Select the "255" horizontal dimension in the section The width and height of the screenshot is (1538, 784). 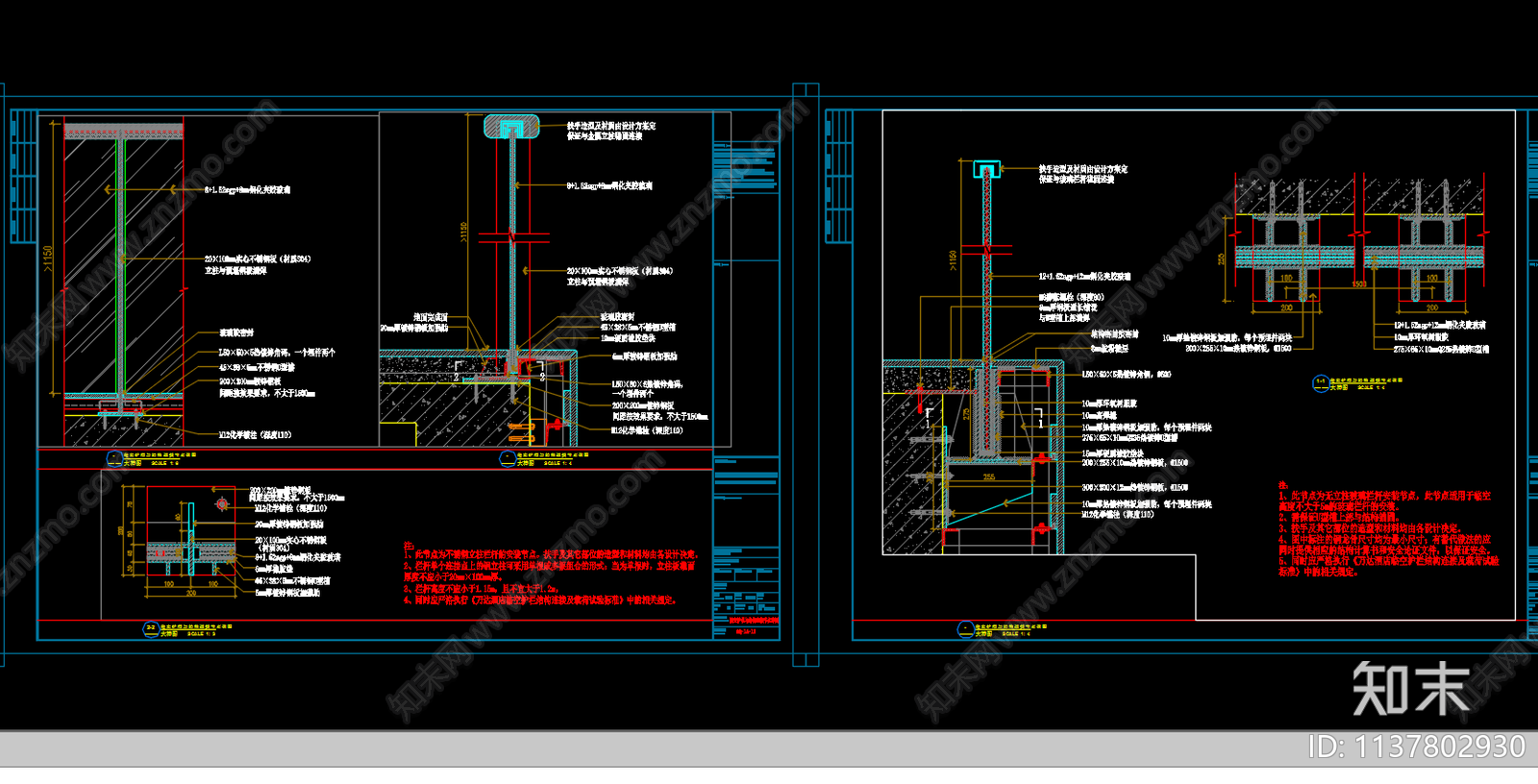click(989, 477)
